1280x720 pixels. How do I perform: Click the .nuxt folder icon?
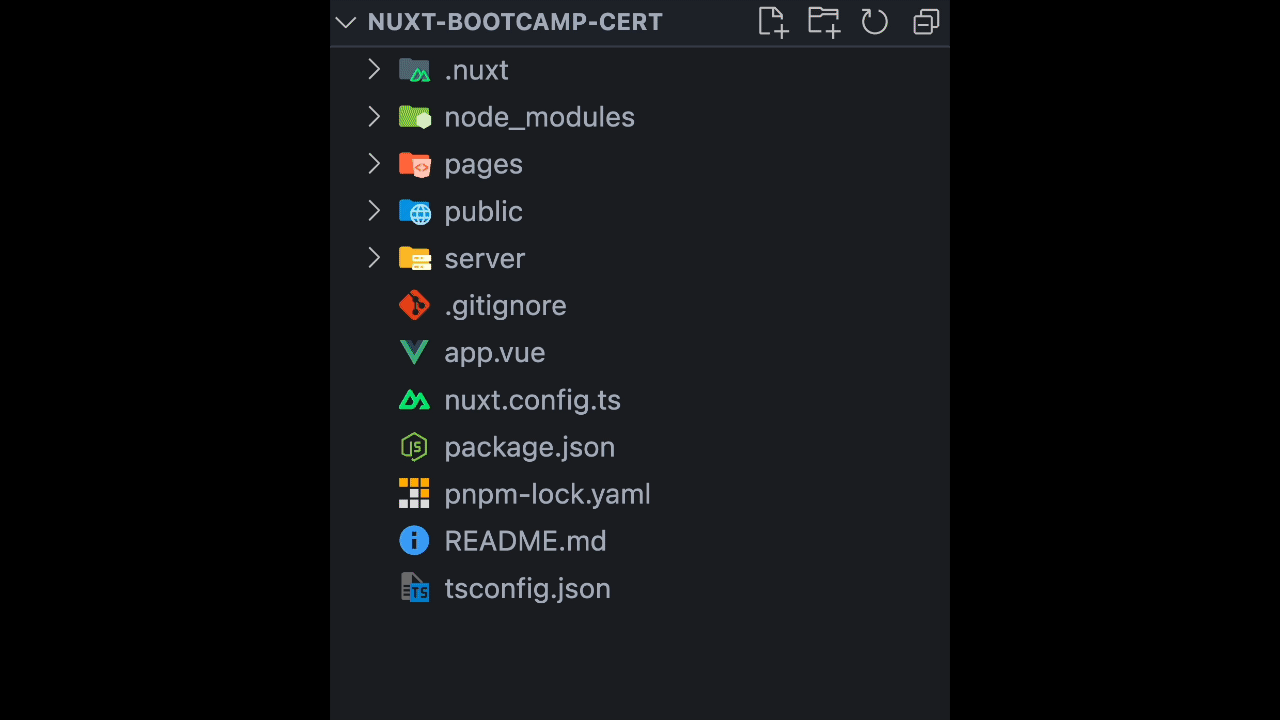point(414,70)
